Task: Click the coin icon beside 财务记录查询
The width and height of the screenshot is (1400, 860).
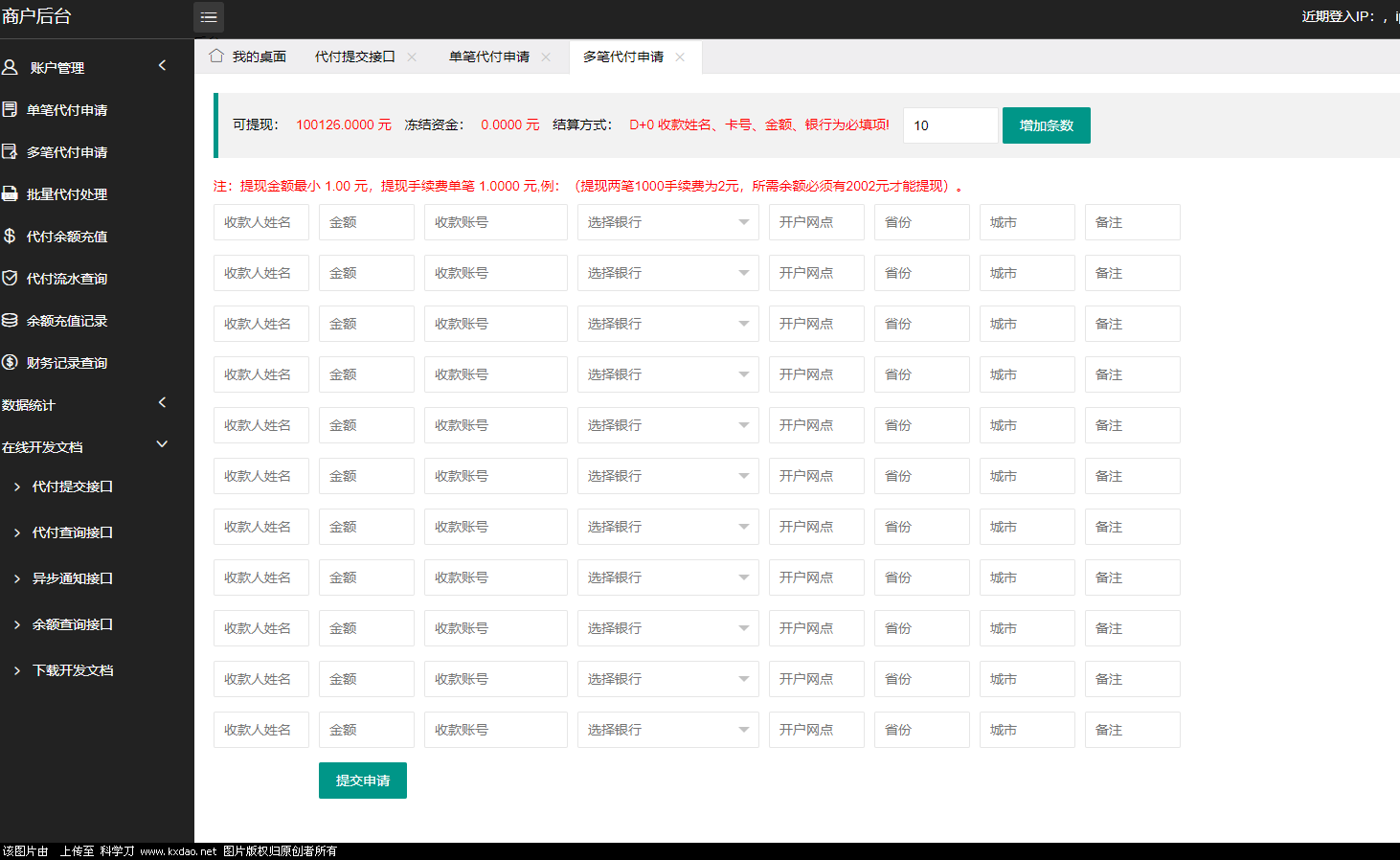Action: (x=10, y=362)
